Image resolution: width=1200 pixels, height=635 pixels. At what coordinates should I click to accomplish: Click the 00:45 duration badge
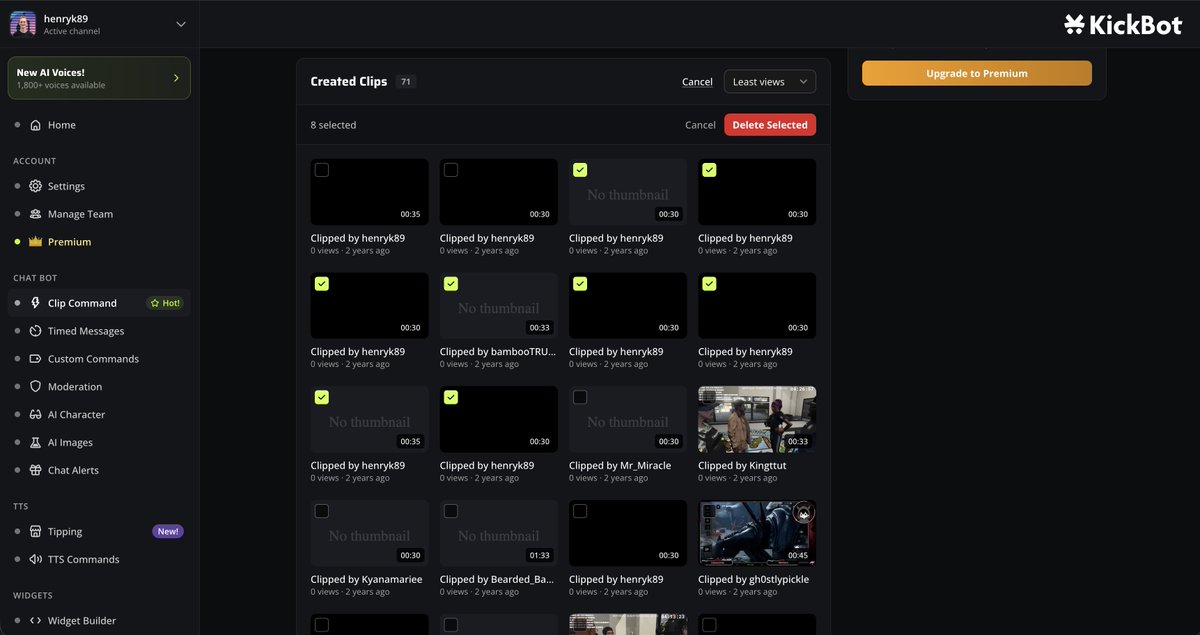[797, 555]
